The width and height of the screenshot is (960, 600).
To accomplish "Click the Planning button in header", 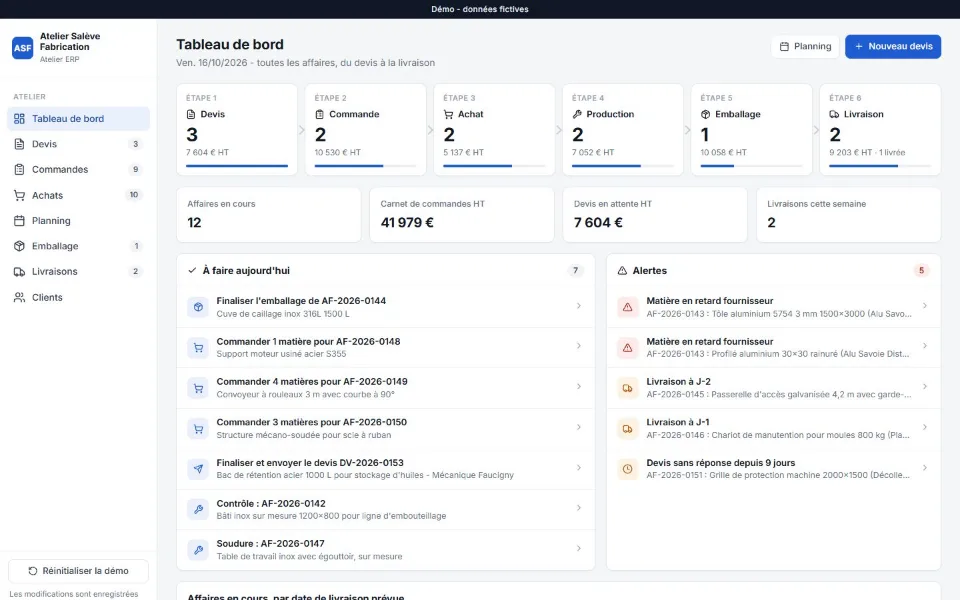I will click(805, 47).
